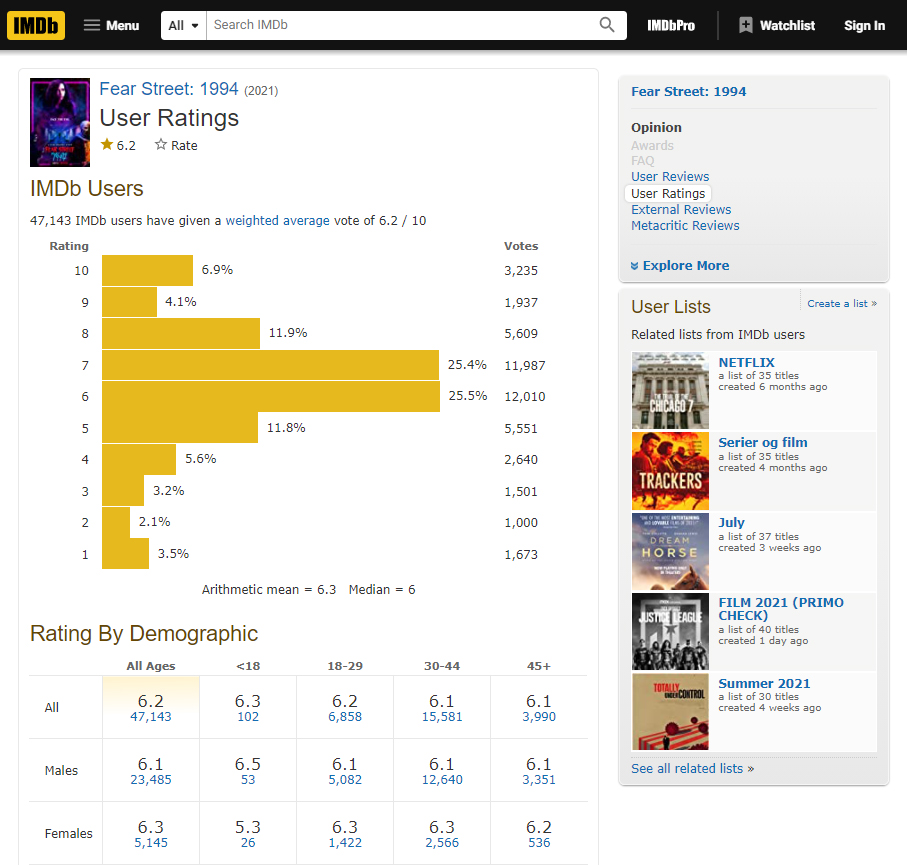Open Totally Under Control list thumbnail

670,712
